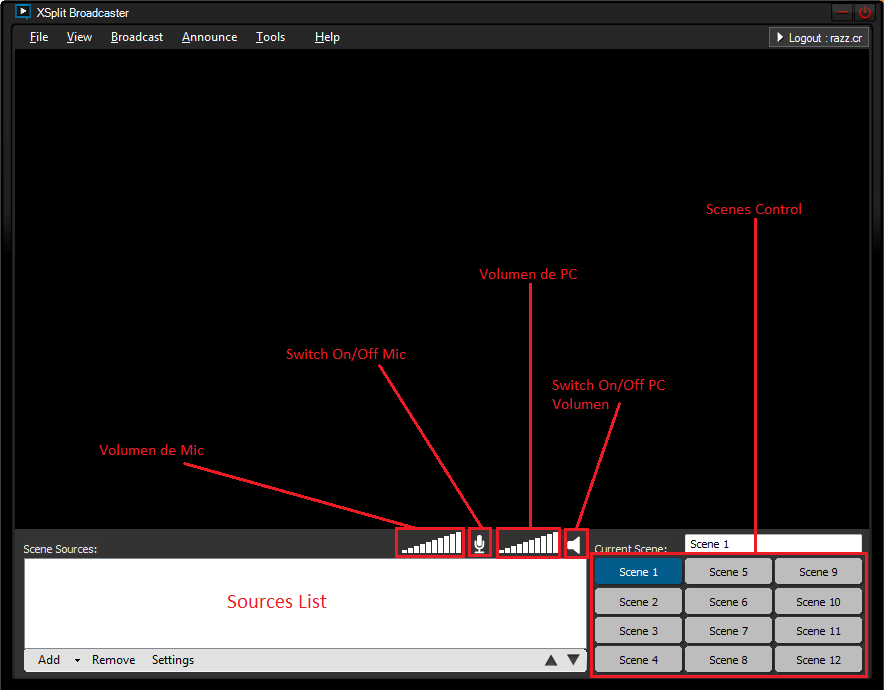Open the Announce menu
Viewport: 884px width, 690px height.
(x=210, y=37)
